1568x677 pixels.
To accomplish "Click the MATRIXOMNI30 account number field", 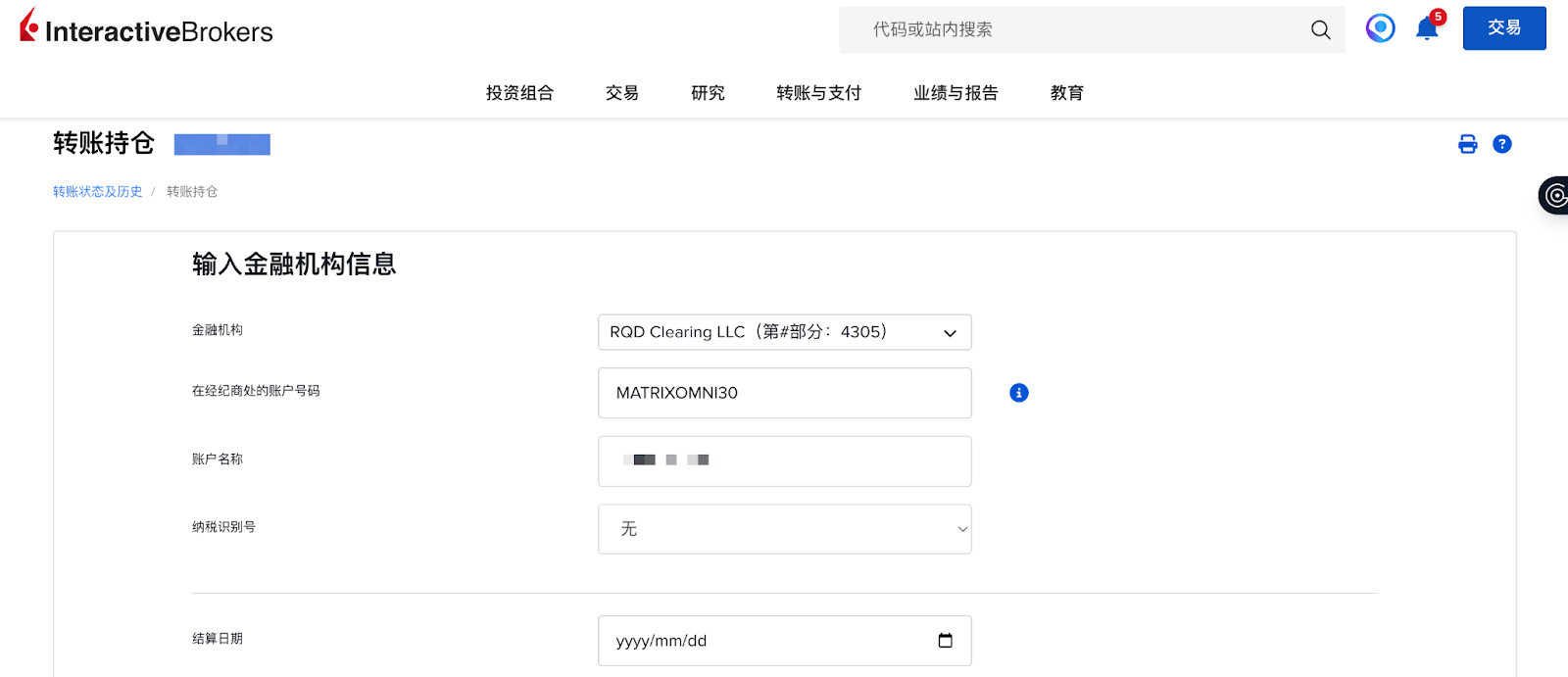I will (x=785, y=393).
